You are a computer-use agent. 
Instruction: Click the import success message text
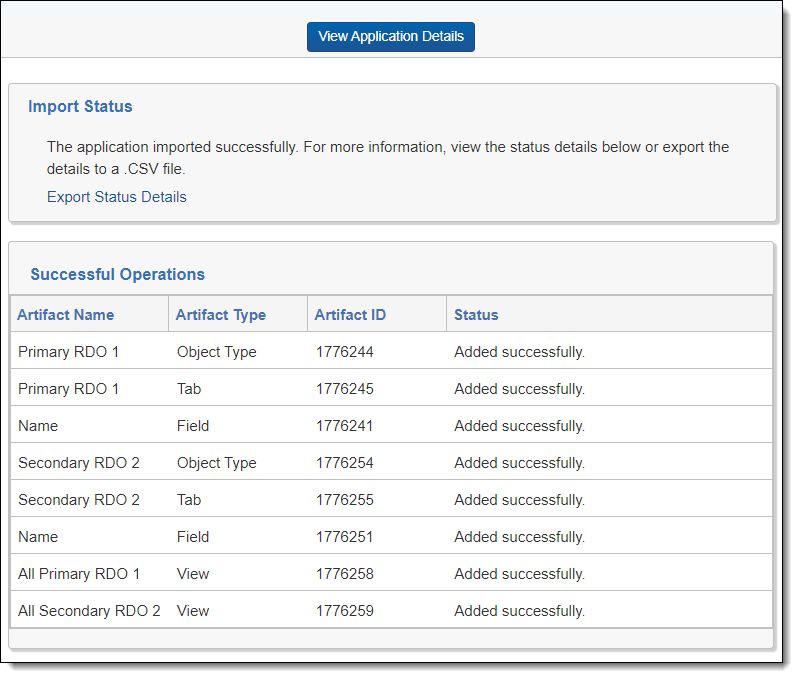(388, 158)
